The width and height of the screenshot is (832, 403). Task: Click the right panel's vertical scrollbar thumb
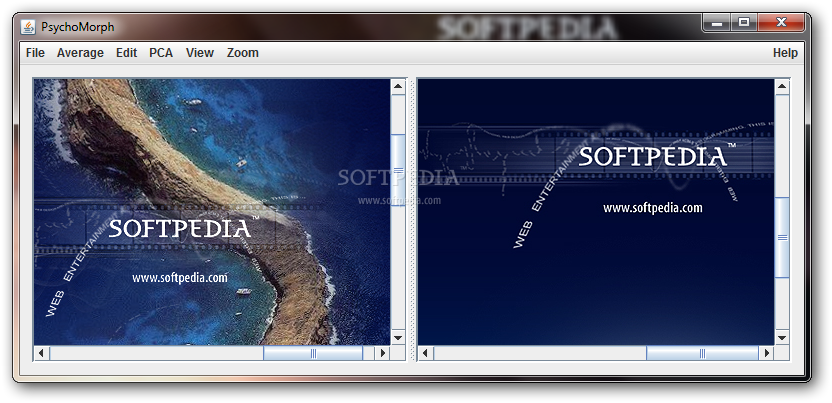[782, 237]
